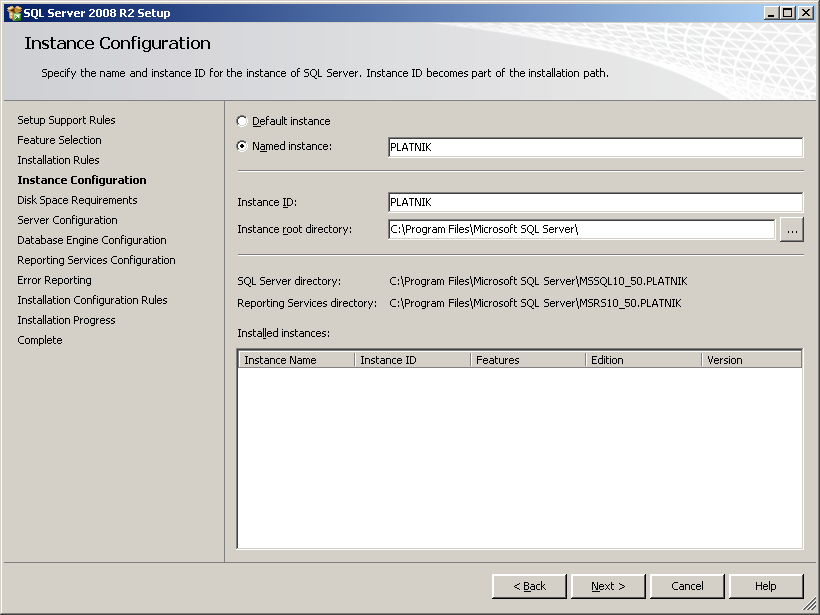Select Disk Space Requirements step in sidebar
The height and width of the screenshot is (615, 820).
click(77, 200)
